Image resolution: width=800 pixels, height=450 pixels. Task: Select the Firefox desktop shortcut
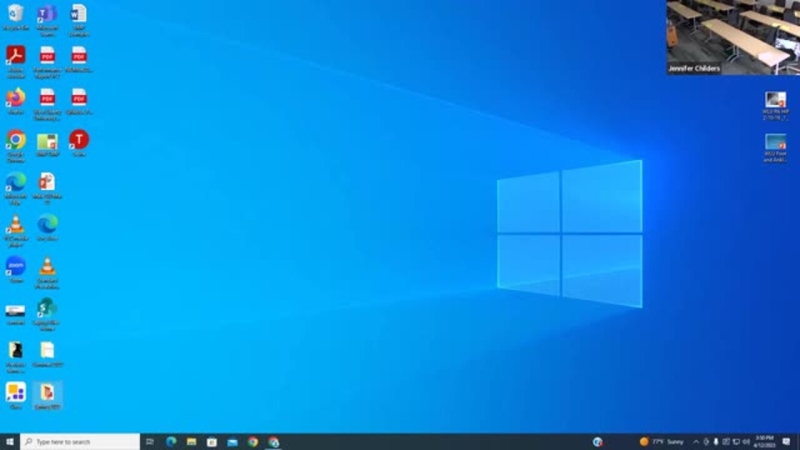click(x=15, y=98)
